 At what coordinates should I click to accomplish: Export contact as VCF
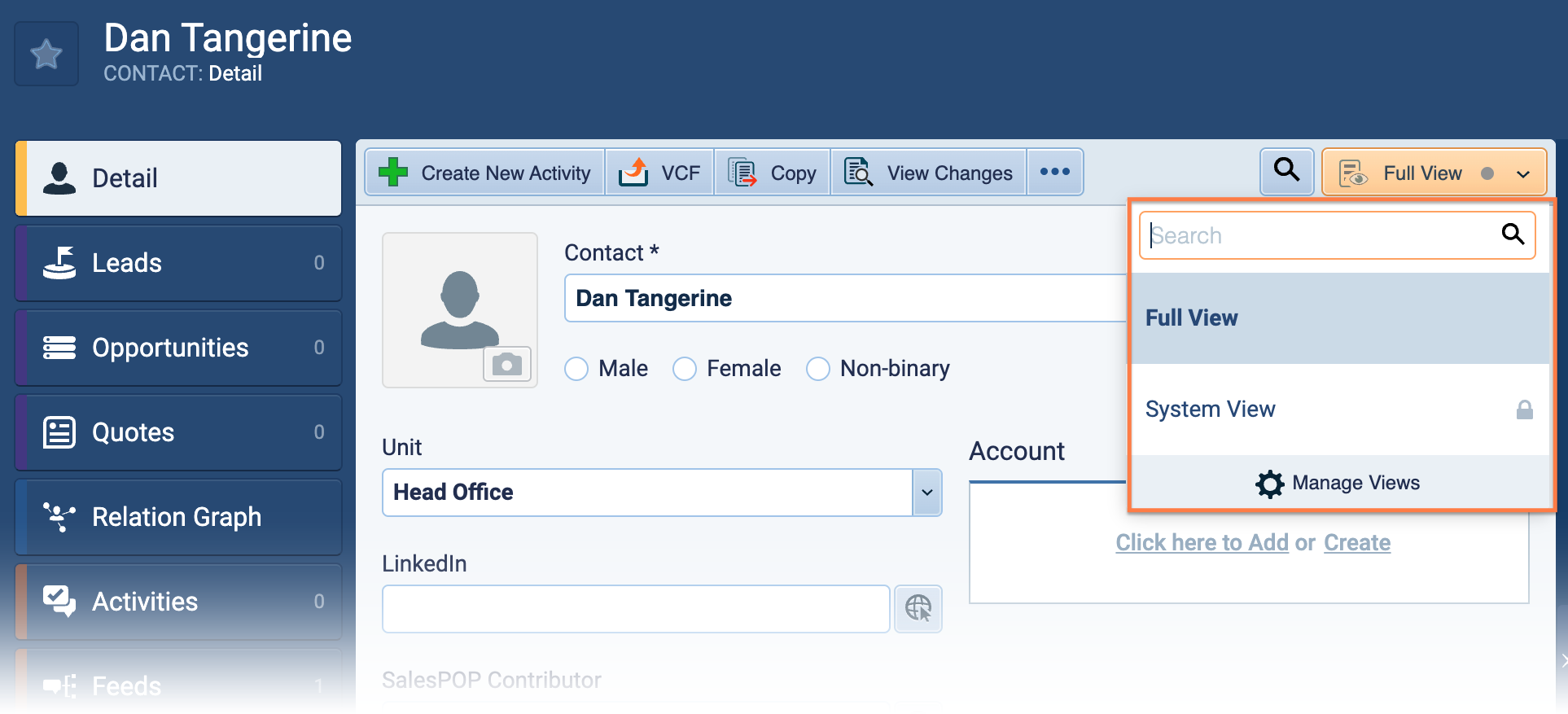tap(659, 173)
